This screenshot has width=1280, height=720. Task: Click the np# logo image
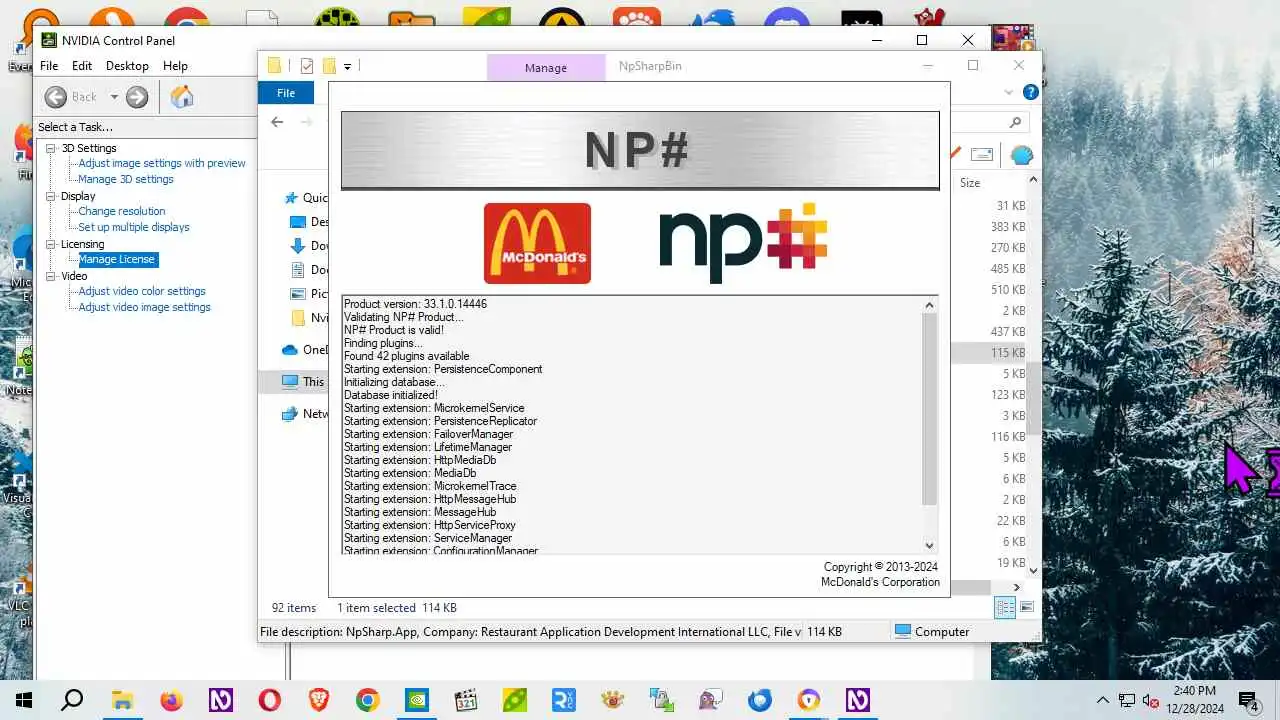click(x=743, y=243)
